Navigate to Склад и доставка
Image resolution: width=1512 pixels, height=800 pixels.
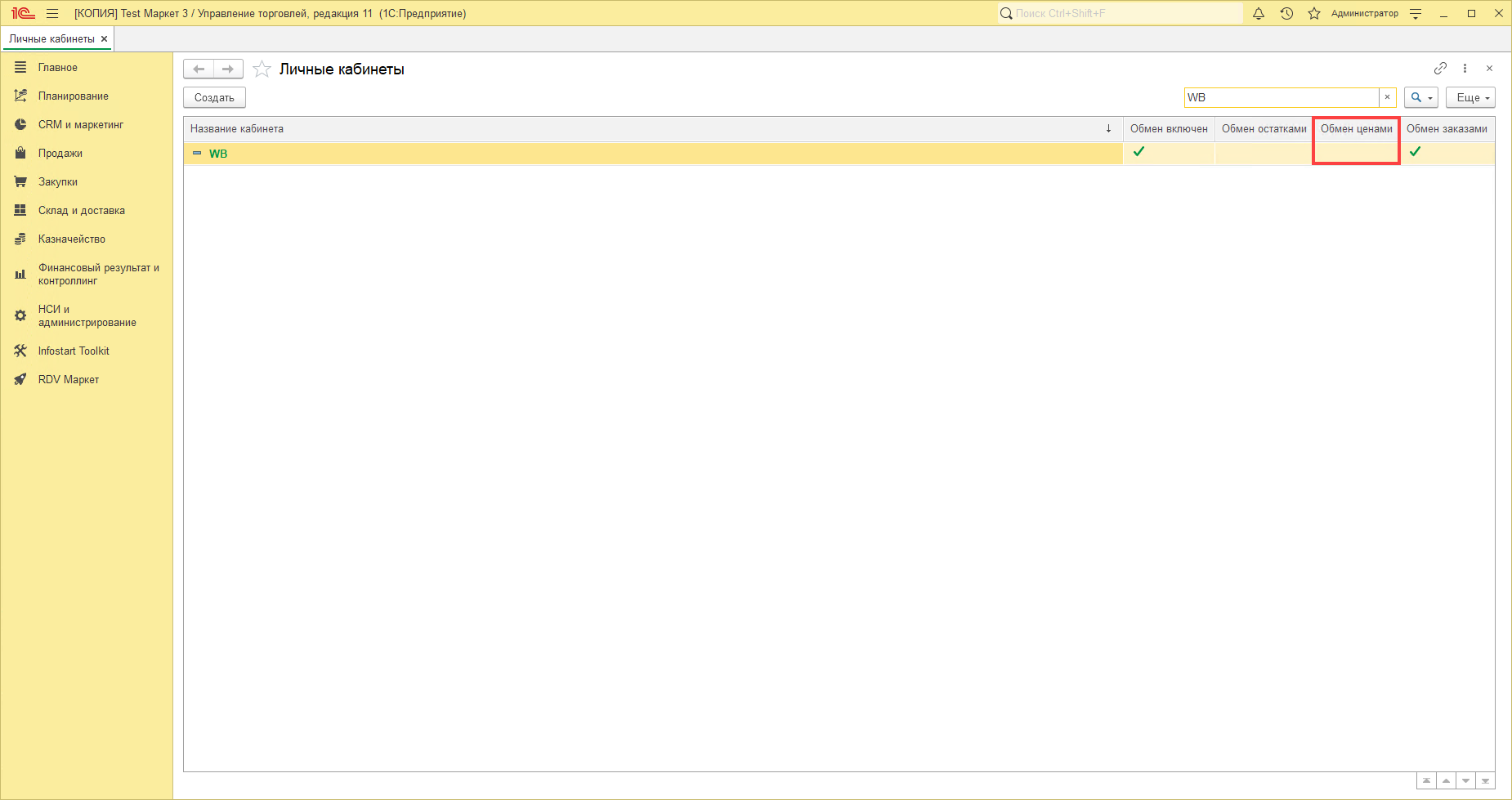point(87,211)
